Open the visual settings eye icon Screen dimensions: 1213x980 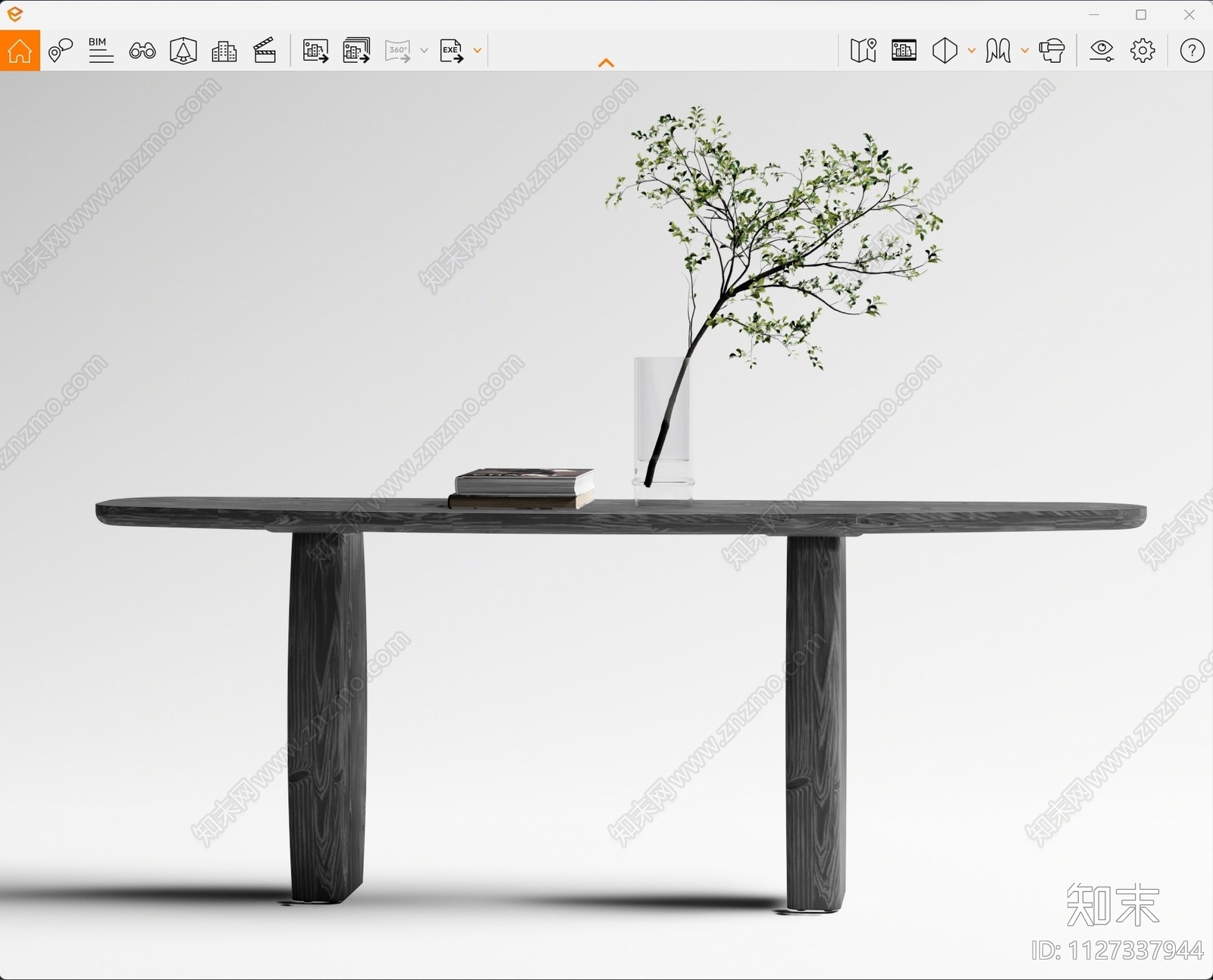click(1102, 51)
